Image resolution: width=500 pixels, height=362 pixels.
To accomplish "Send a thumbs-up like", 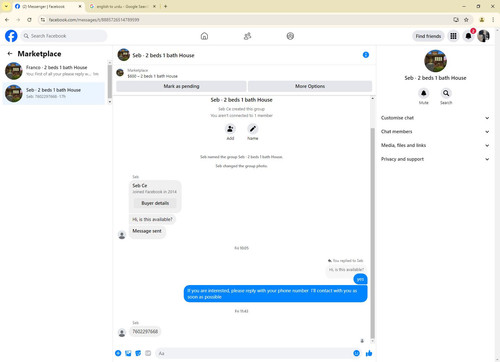I will pyautogui.click(x=369, y=353).
